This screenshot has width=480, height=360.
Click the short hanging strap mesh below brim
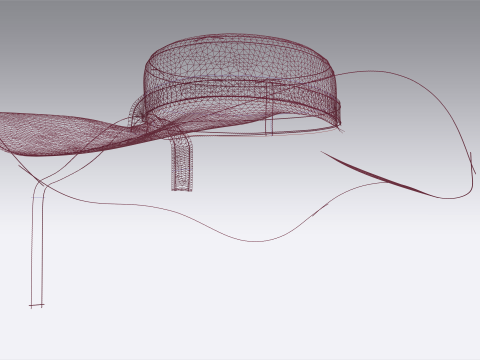[182, 163]
